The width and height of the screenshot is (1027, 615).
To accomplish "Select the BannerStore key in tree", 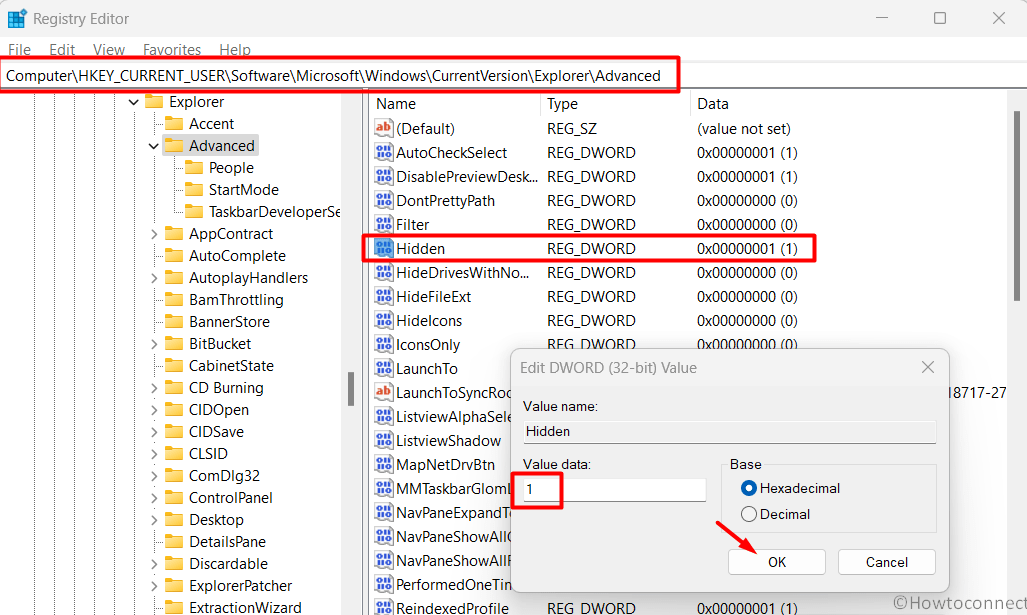I will 229,322.
